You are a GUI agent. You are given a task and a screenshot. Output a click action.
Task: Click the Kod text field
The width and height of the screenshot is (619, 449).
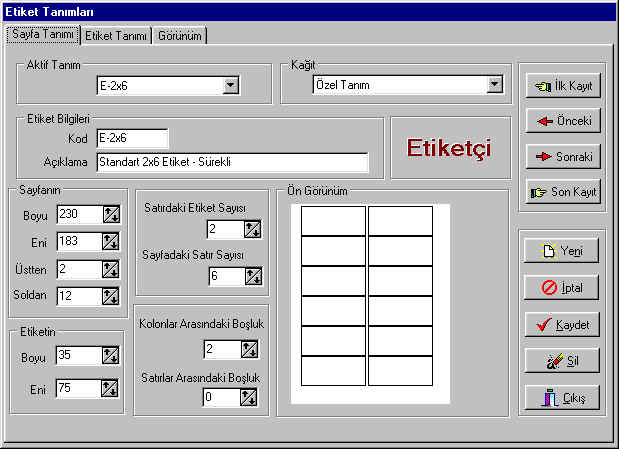(x=132, y=138)
